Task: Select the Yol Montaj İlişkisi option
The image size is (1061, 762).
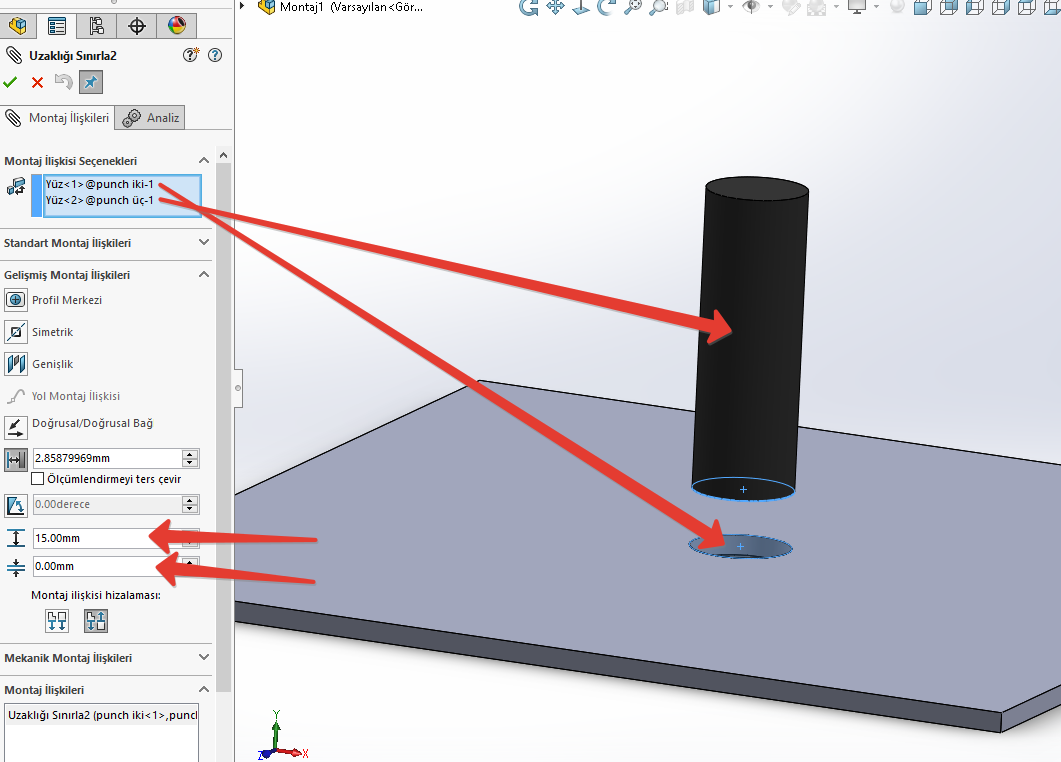Action: (16, 395)
